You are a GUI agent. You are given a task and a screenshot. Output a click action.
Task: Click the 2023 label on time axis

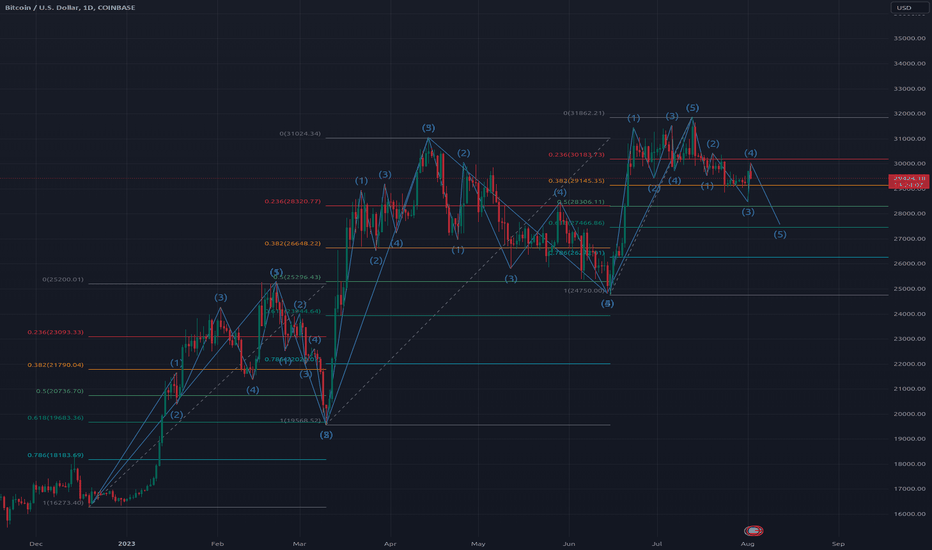pos(128,543)
